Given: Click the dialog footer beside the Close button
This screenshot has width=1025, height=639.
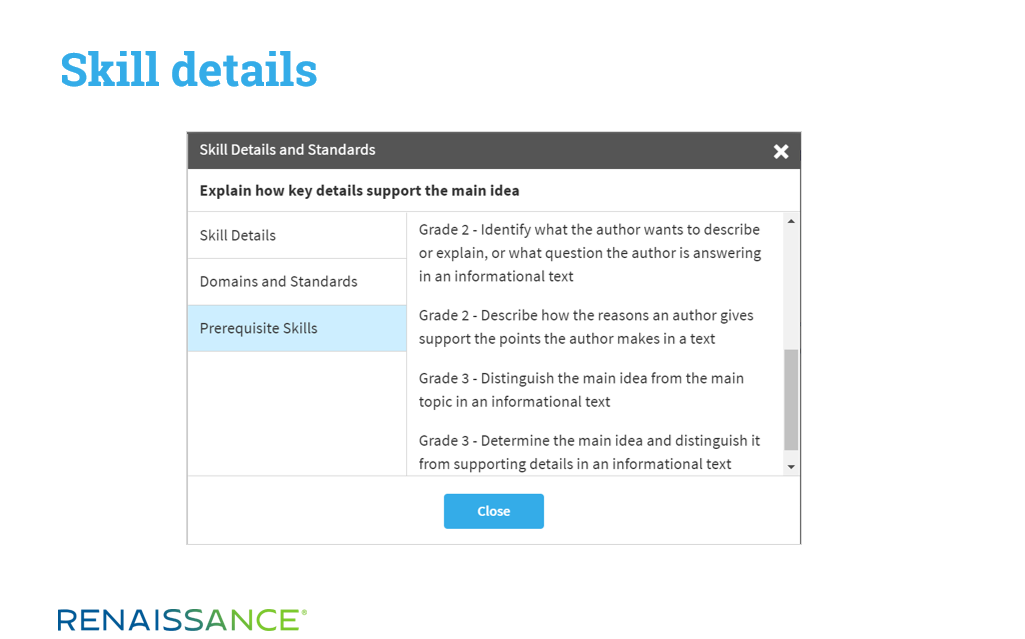Looking at the screenshot, I should (672, 511).
